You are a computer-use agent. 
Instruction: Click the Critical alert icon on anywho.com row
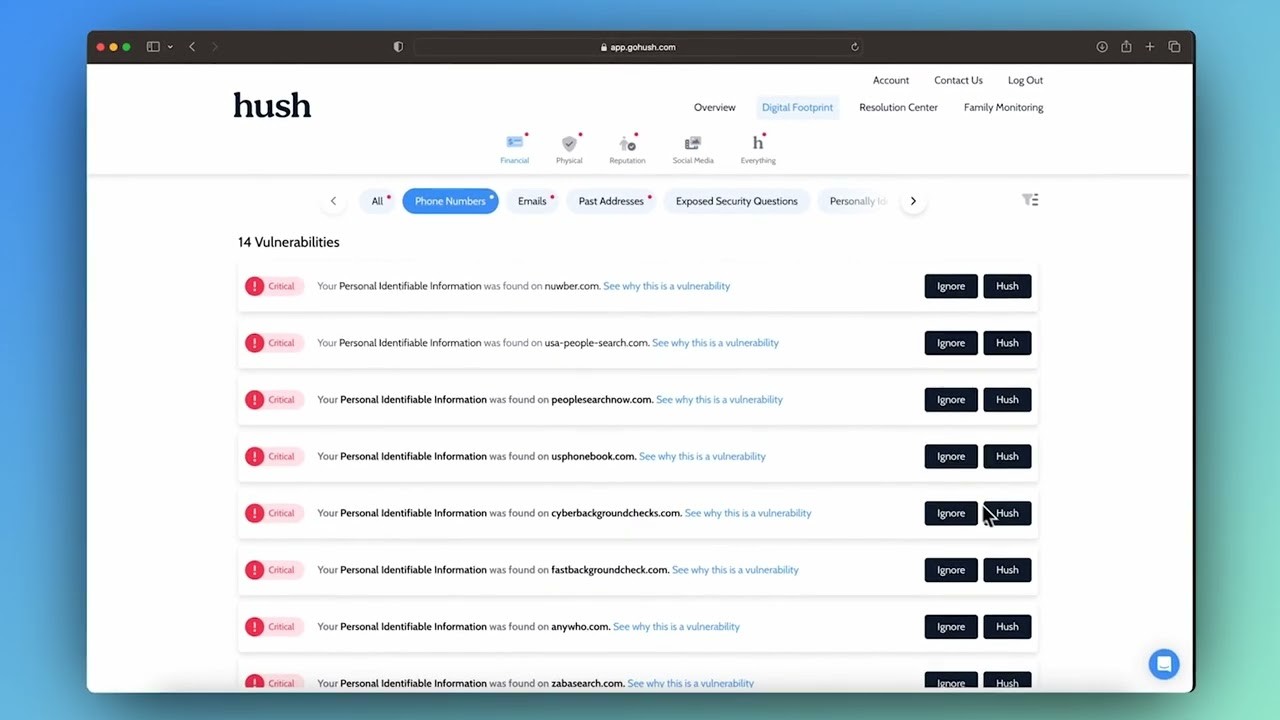(254, 626)
